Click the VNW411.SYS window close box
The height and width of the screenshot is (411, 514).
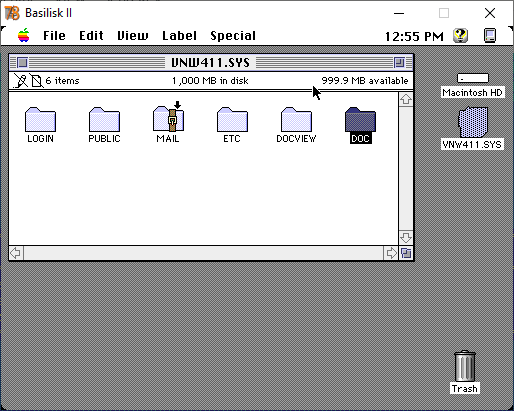coord(22,62)
